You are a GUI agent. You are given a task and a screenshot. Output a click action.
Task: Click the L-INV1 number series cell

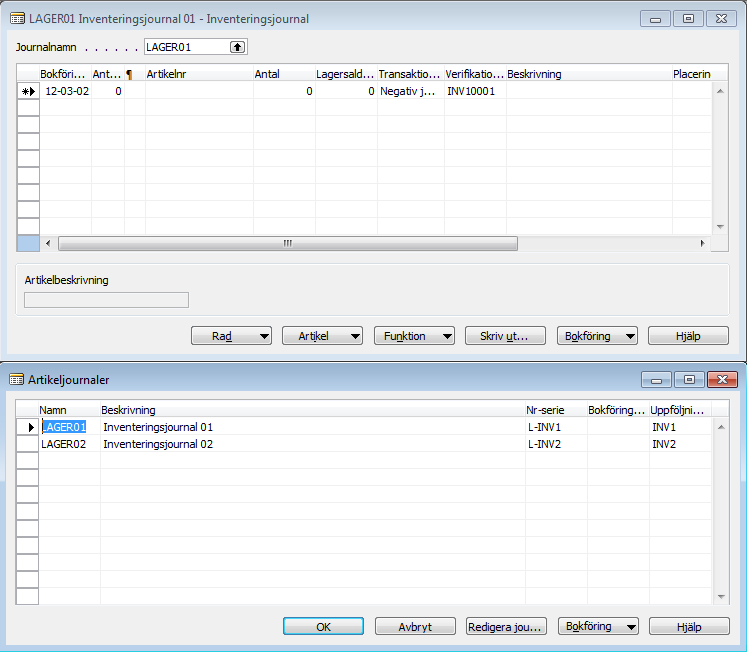[x=556, y=427]
